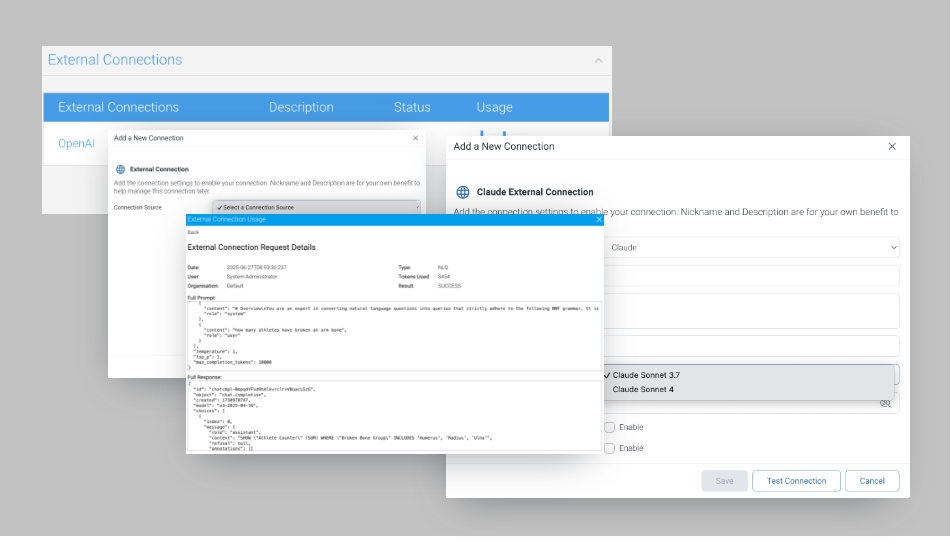Close the External Connection Usage window
The image size is (951, 557).
click(x=599, y=219)
